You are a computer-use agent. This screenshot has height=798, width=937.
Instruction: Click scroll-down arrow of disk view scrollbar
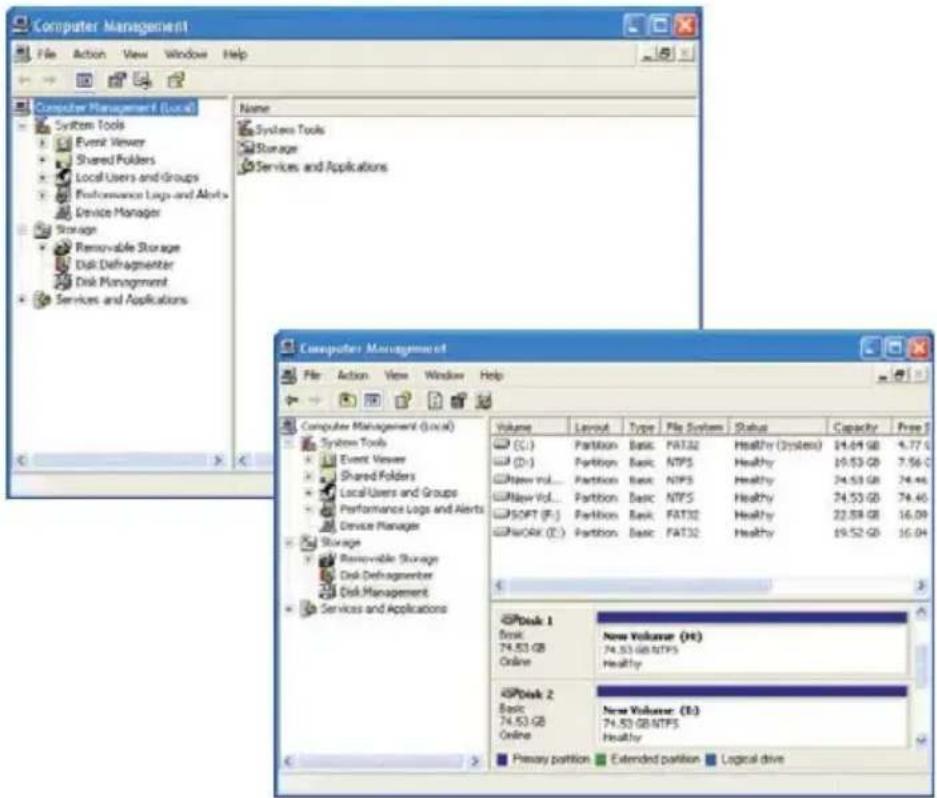(x=921, y=740)
